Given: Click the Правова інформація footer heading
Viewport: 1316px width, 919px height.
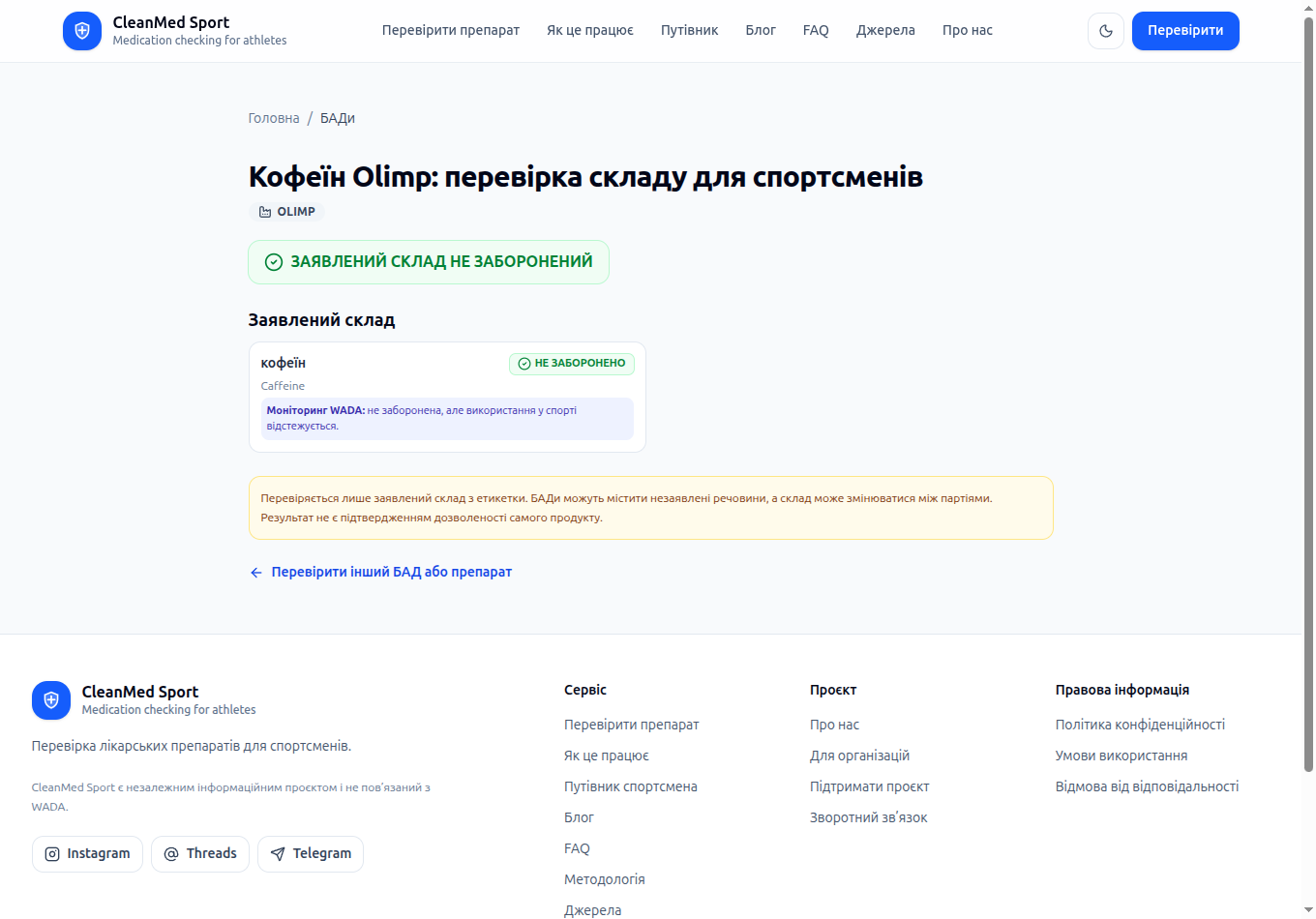Looking at the screenshot, I should [1122, 690].
